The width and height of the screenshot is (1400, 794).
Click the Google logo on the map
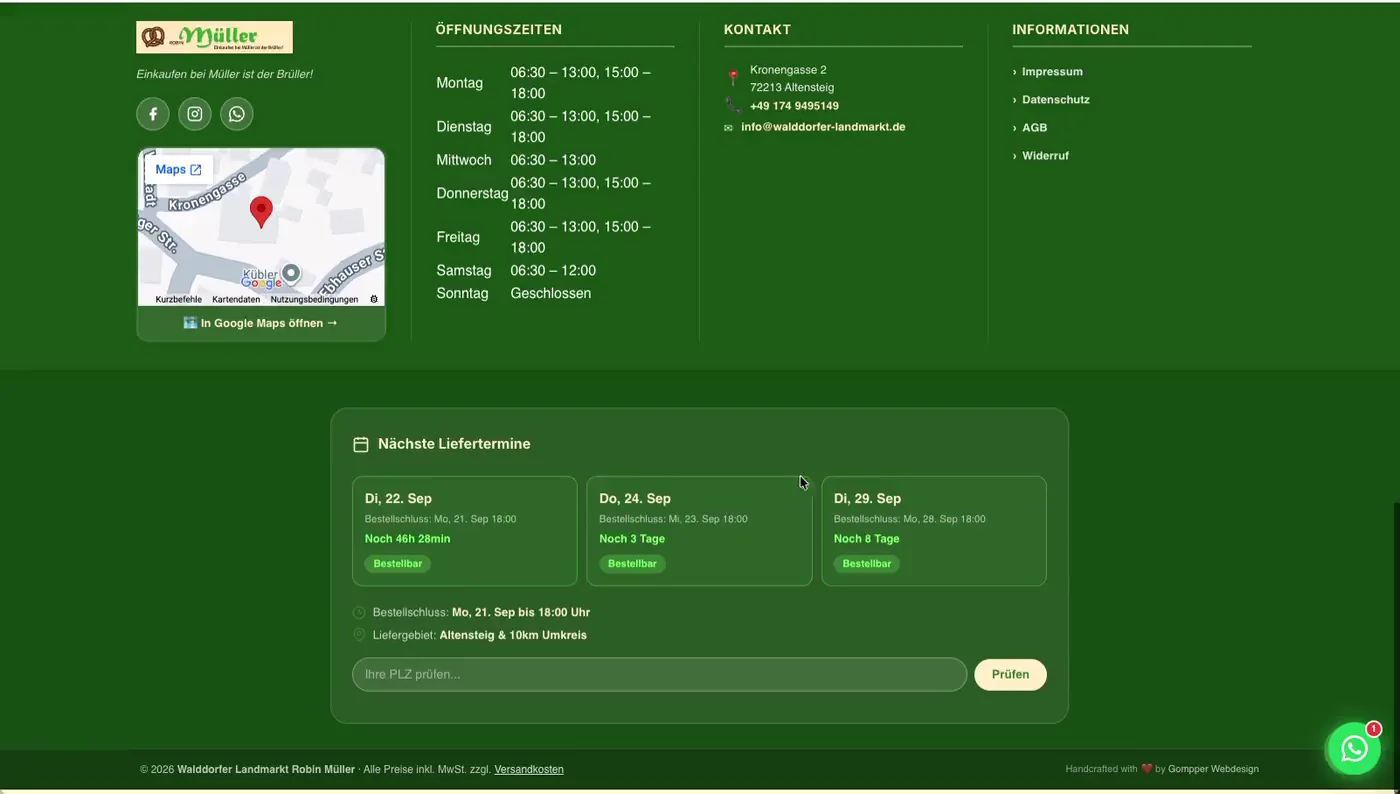(x=262, y=283)
